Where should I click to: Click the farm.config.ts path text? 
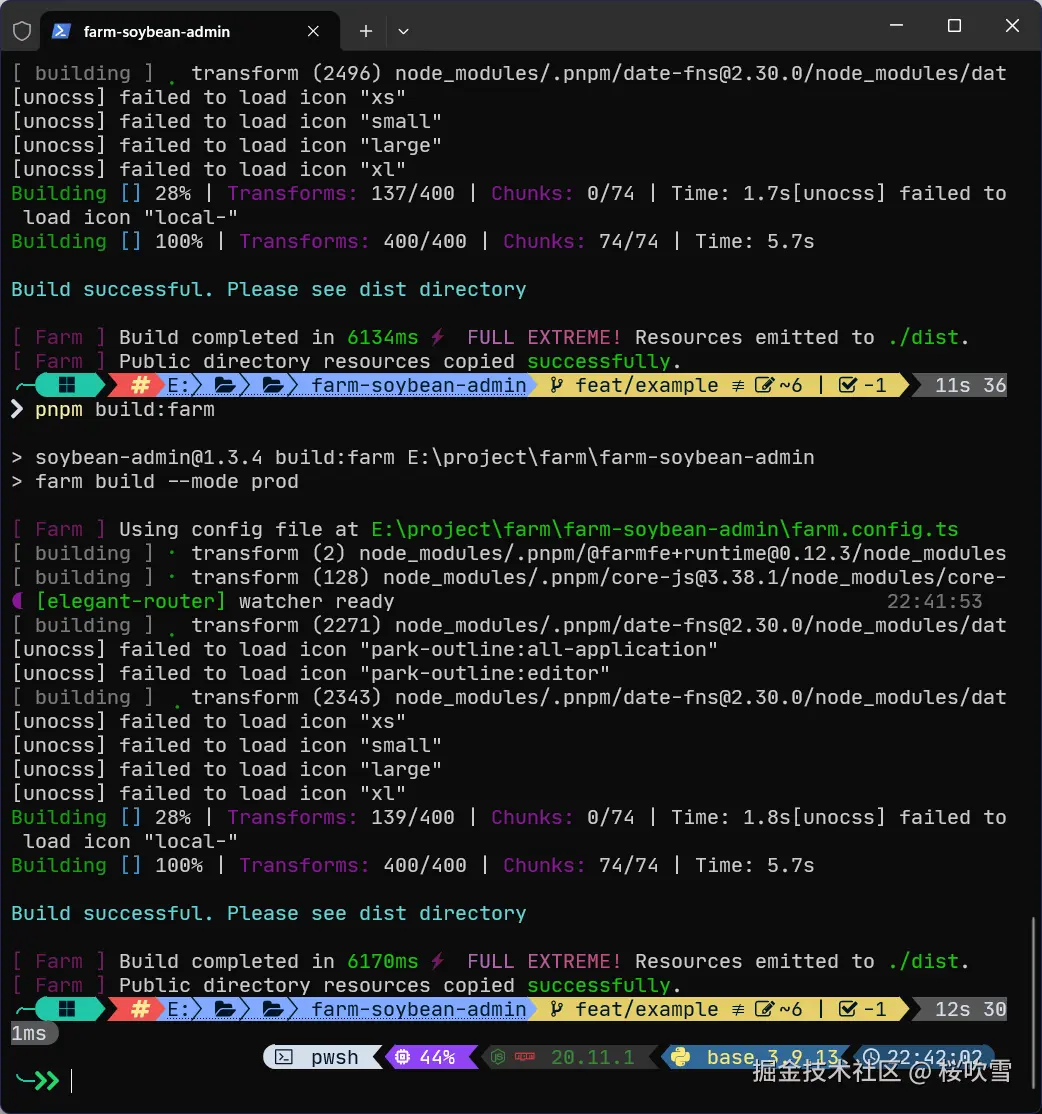point(664,529)
